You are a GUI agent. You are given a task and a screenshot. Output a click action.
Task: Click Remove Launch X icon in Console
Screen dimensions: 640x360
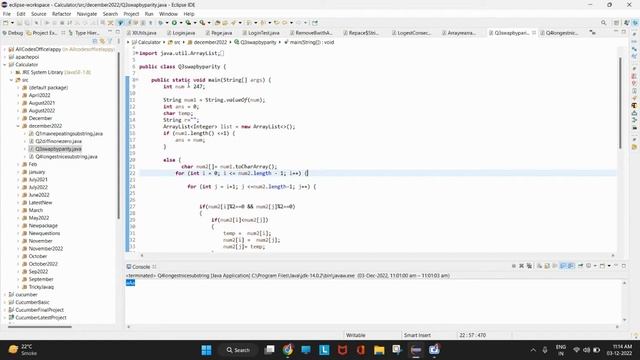pyautogui.click(x=522, y=266)
